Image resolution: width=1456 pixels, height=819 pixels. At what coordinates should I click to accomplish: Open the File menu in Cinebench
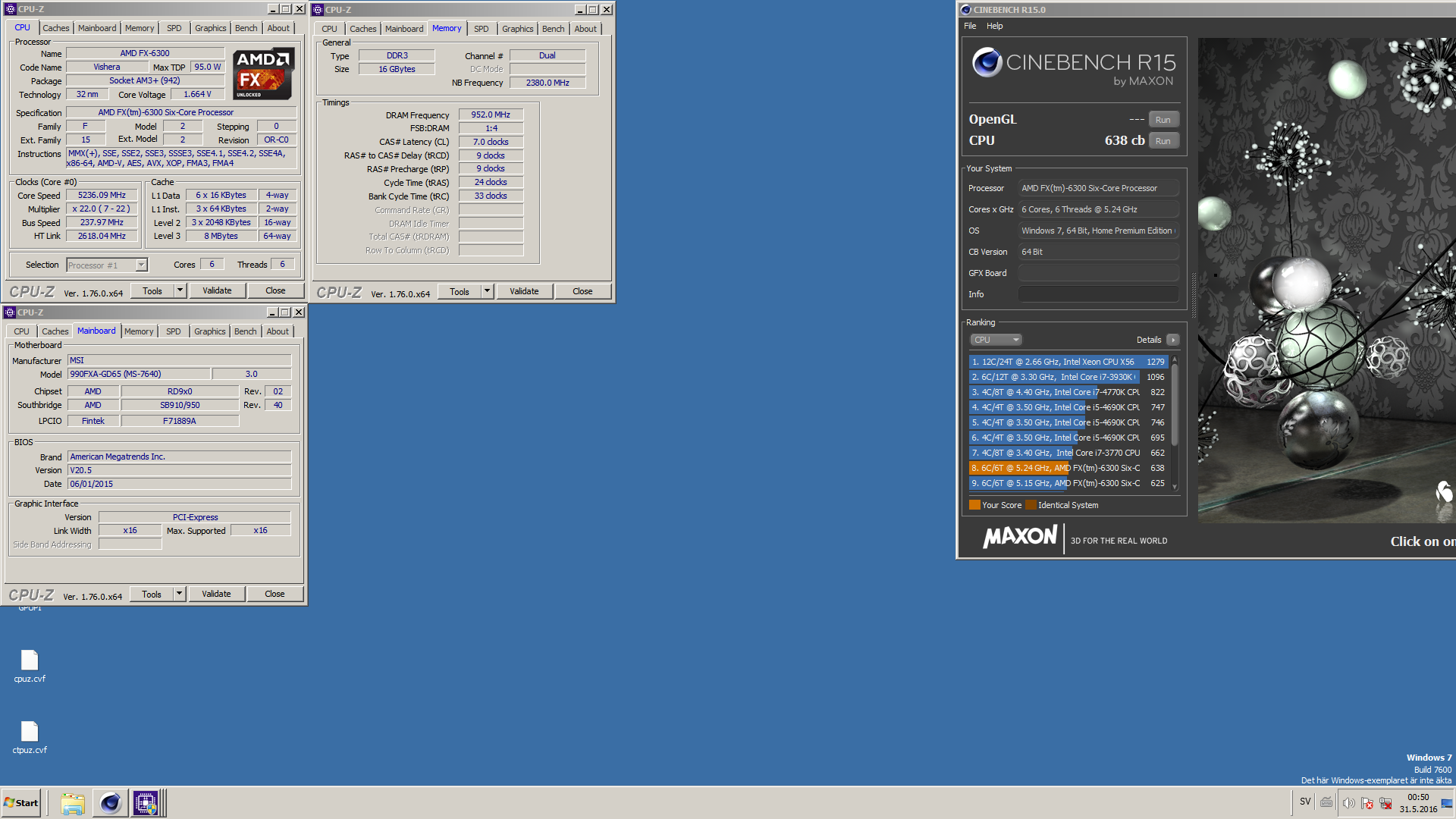click(970, 26)
